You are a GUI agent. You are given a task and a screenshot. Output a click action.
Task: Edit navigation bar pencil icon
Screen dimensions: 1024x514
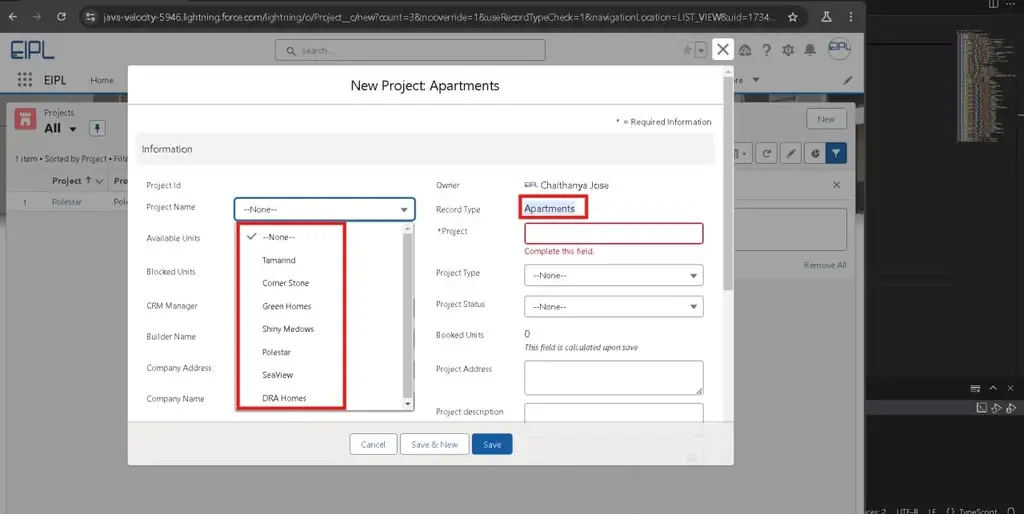pyautogui.click(x=848, y=80)
